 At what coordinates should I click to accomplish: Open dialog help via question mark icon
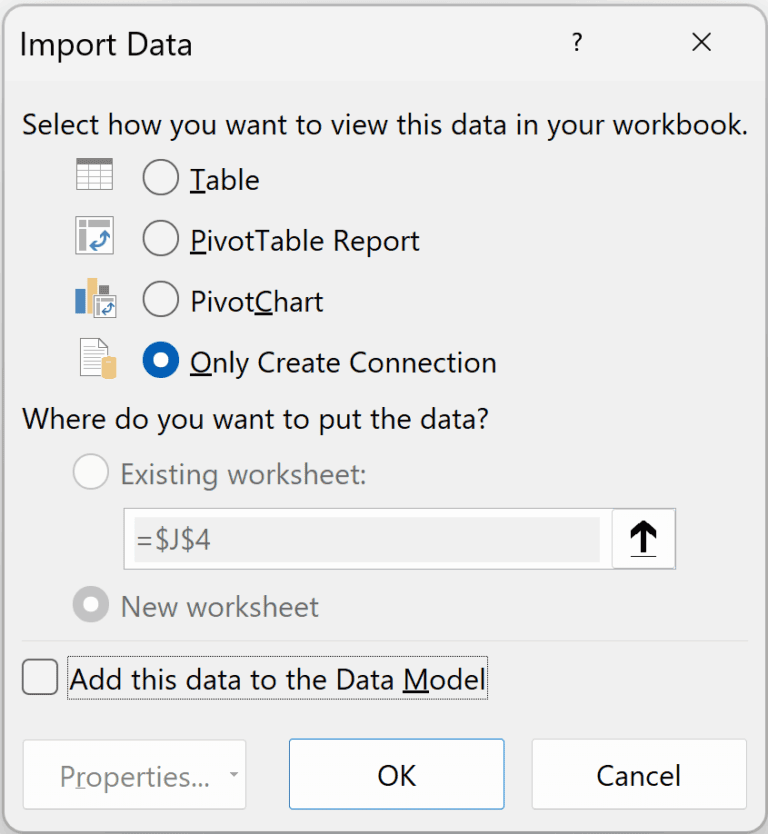point(577,43)
